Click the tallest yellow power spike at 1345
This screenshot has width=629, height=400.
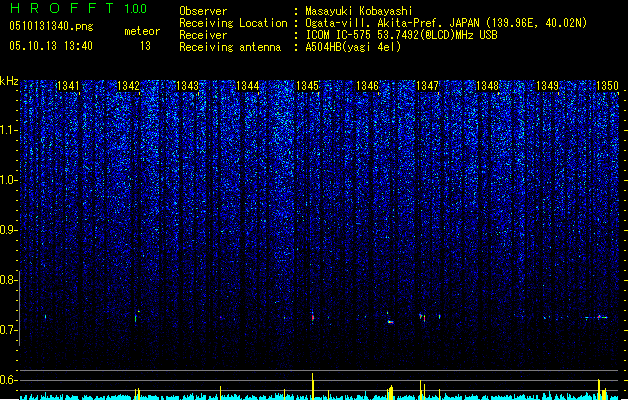[313, 386]
